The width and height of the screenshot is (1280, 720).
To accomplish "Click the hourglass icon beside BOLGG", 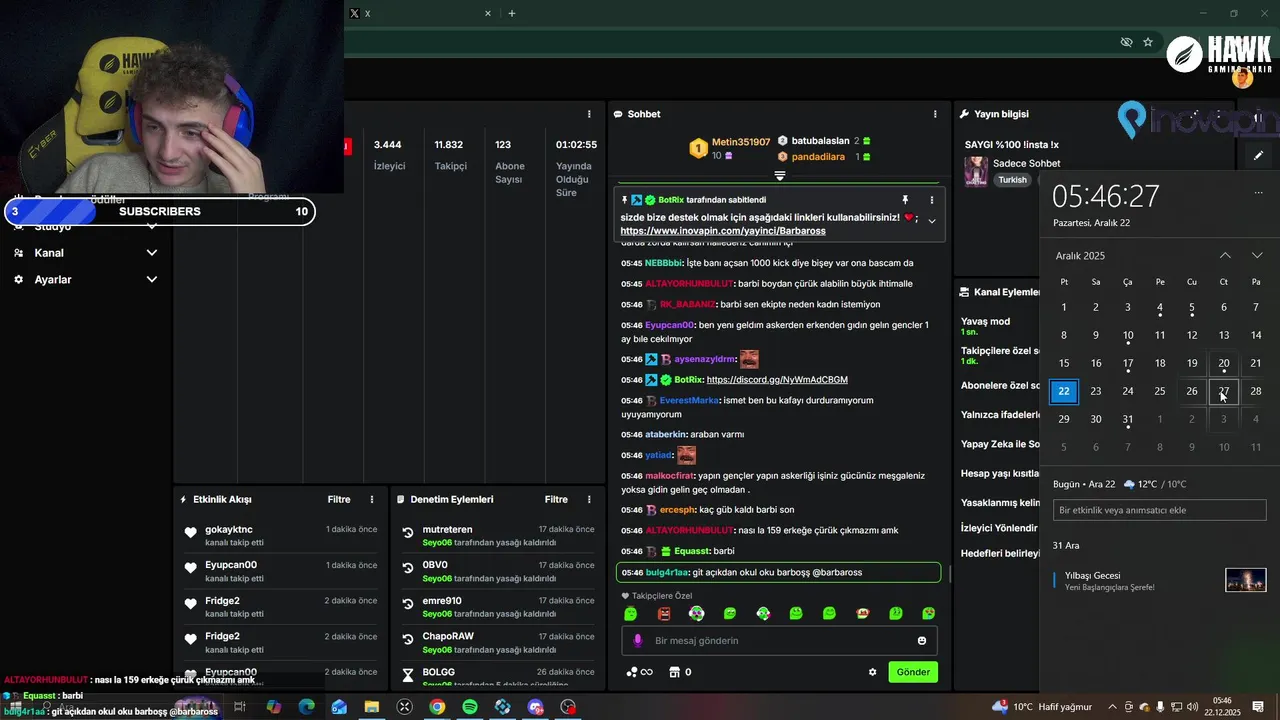I will 408,675.
